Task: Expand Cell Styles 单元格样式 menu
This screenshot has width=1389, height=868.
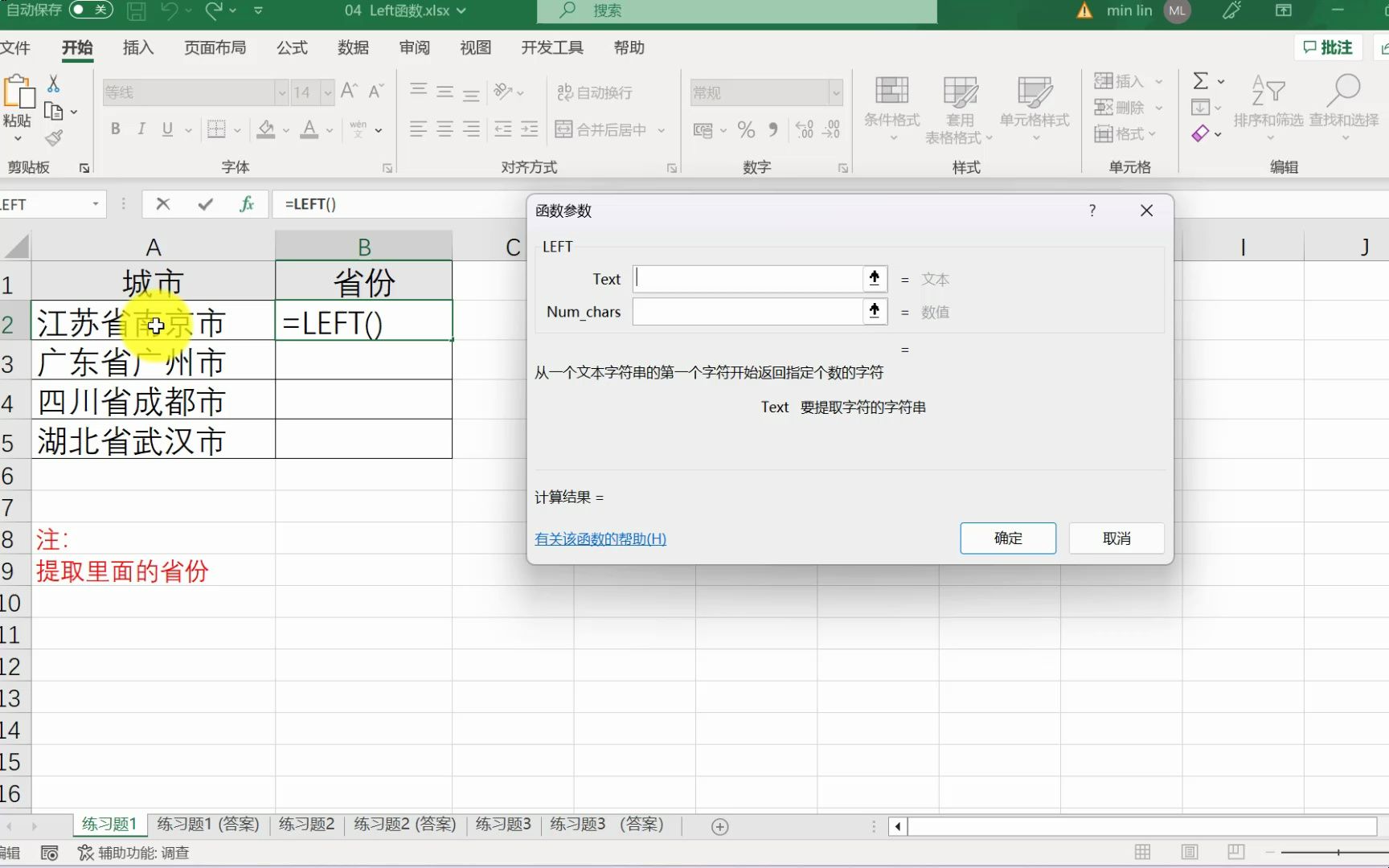Action: pos(1035,110)
